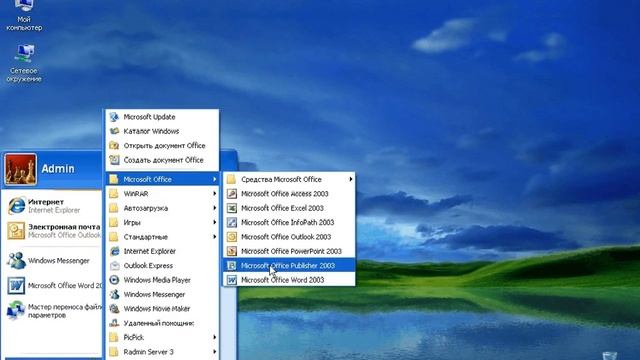
Task: Click the Каталог Windows label
Action: tap(151, 131)
